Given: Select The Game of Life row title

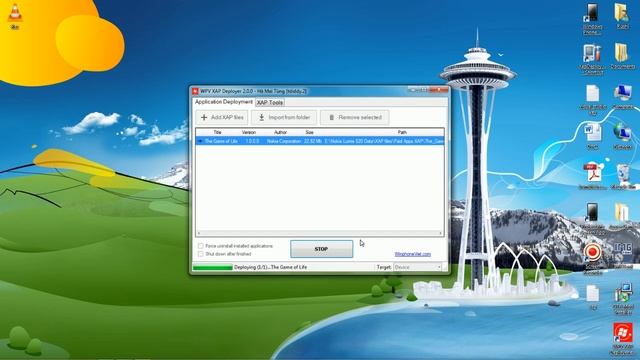Looking at the screenshot, I should click(x=221, y=141).
